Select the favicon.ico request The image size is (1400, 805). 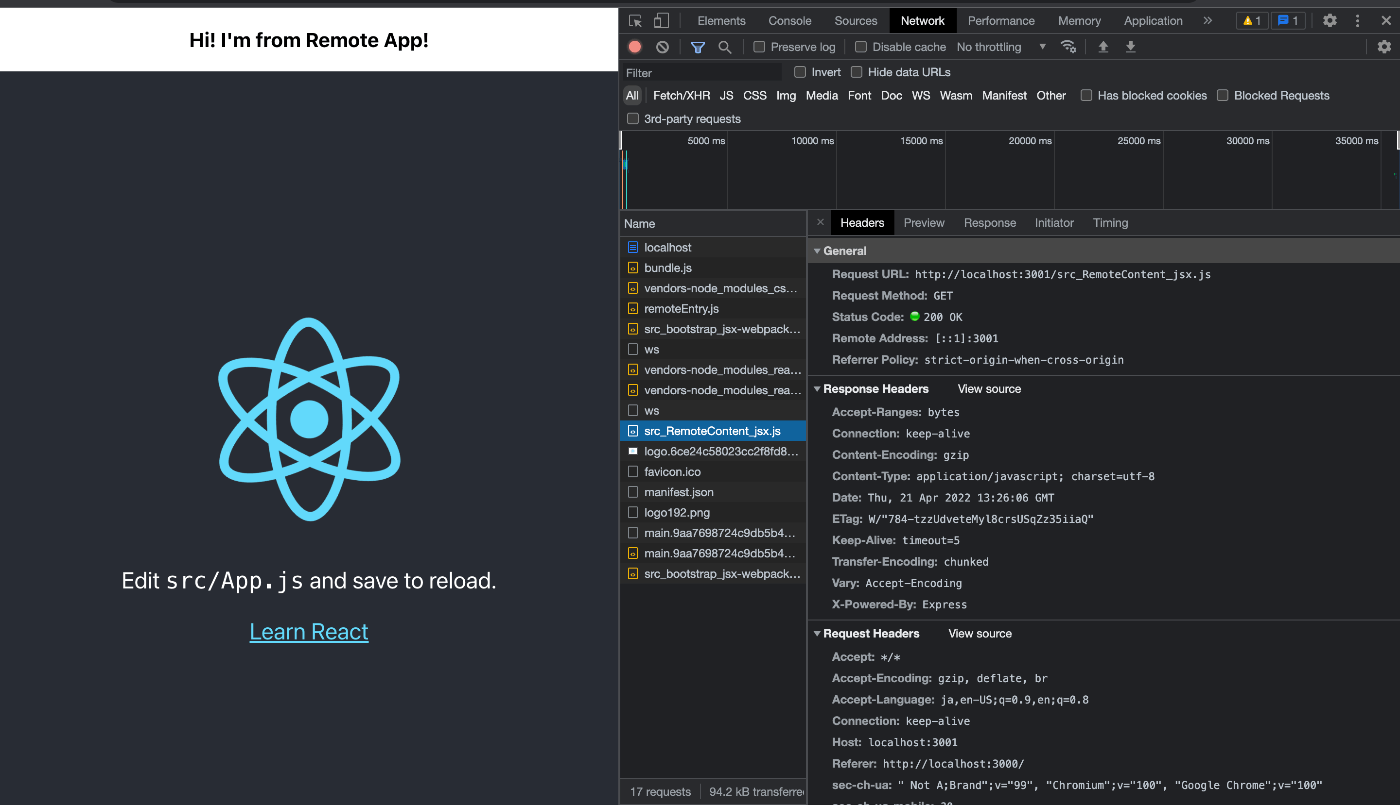tap(712, 472)
